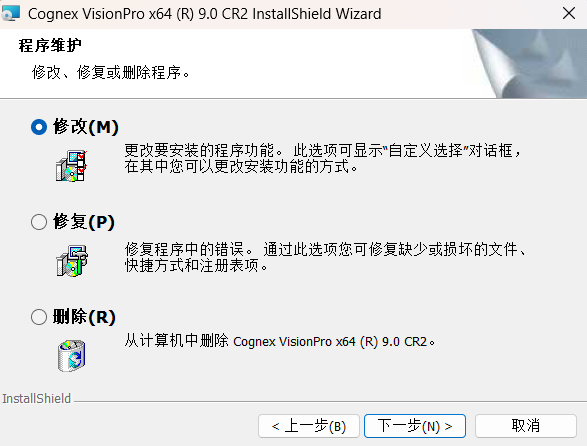Click the bold 修改(M) label text
Image resolution: width=587 pixels, height=446 pixels.
tap(86, 127)
